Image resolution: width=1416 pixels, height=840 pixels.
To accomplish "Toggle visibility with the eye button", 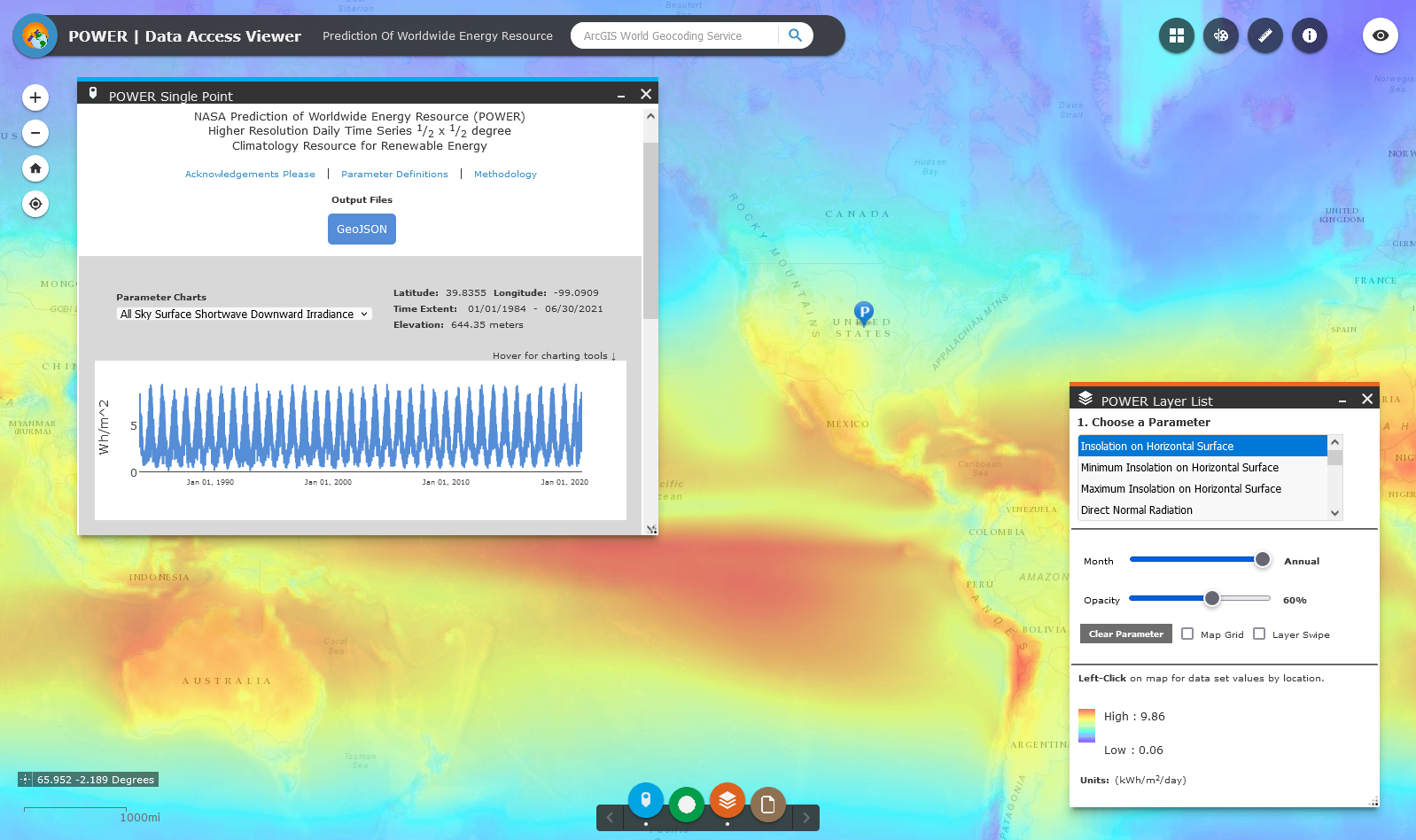I will [x=1380, y=35].
